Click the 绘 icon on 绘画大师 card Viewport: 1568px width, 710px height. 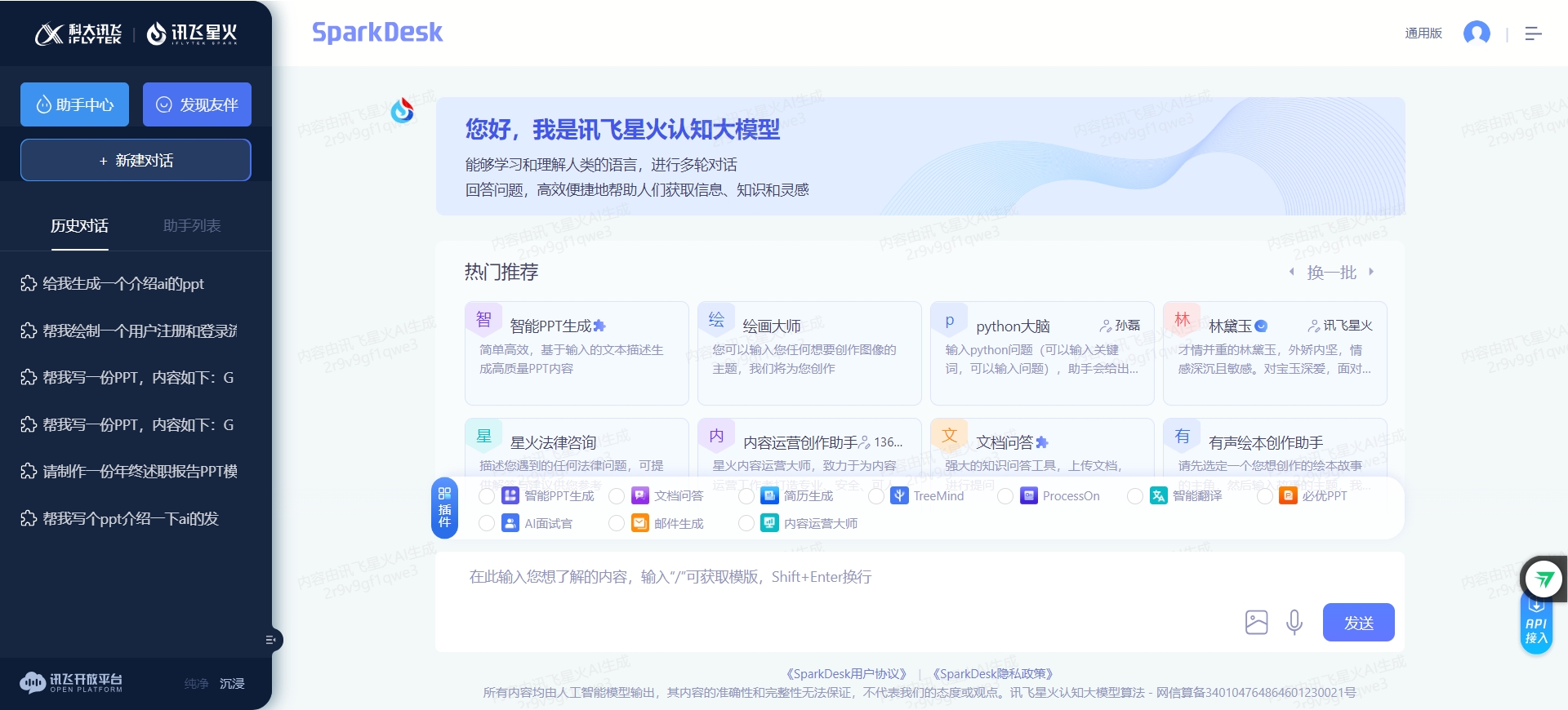pyautogui.click(x=716, y=319)
